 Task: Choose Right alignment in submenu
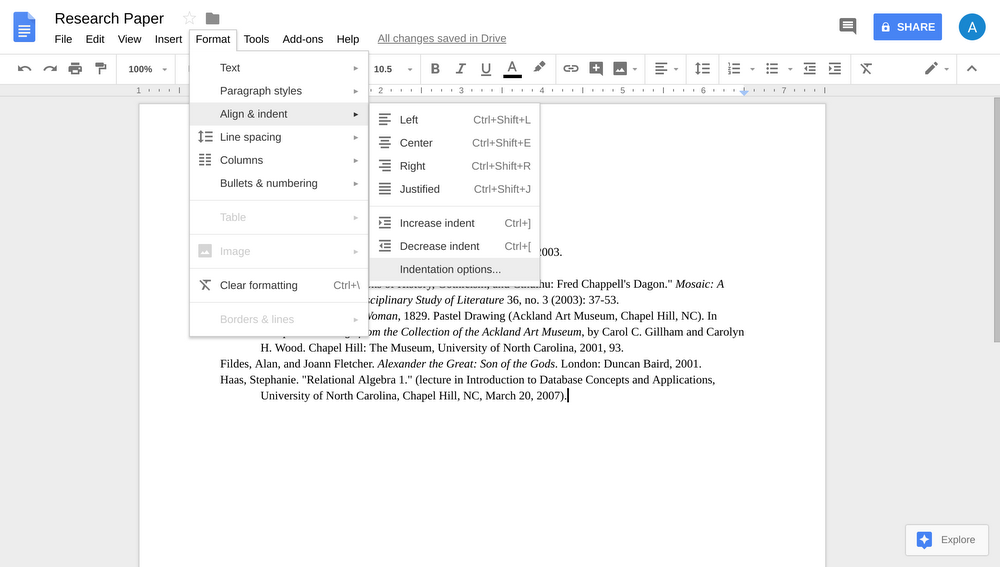pyautogui.click(x=455, y=166)
